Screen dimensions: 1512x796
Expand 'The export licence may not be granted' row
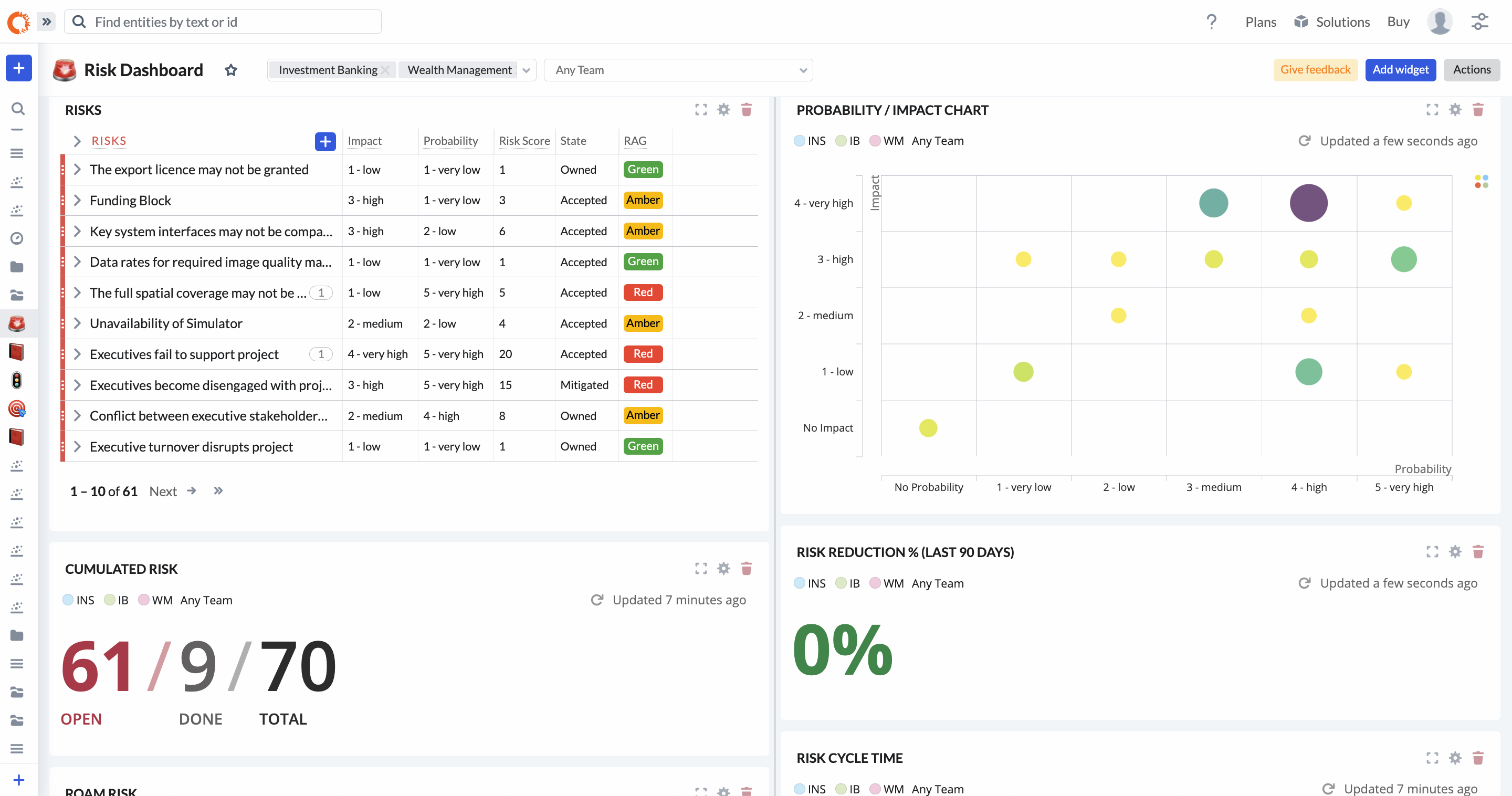click(77, 170)
